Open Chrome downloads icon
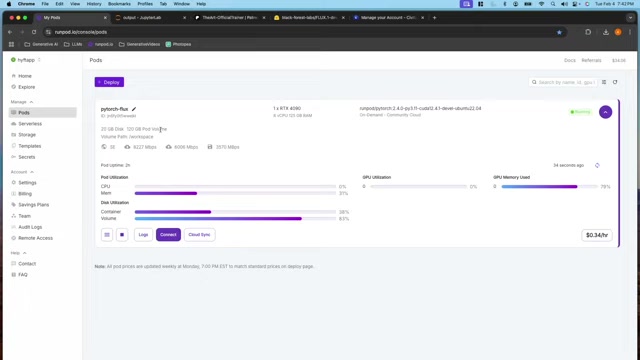This screenshot has width=640, height=360. pos(606,32)
